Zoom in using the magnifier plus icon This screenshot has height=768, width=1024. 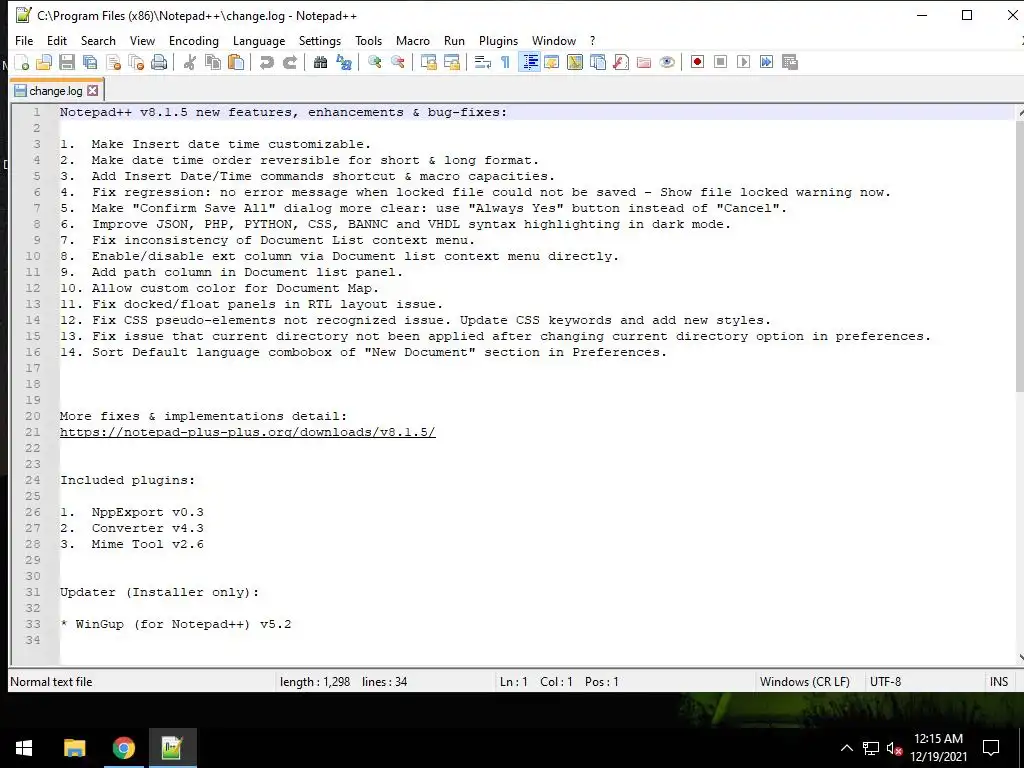tap(374, 62)
